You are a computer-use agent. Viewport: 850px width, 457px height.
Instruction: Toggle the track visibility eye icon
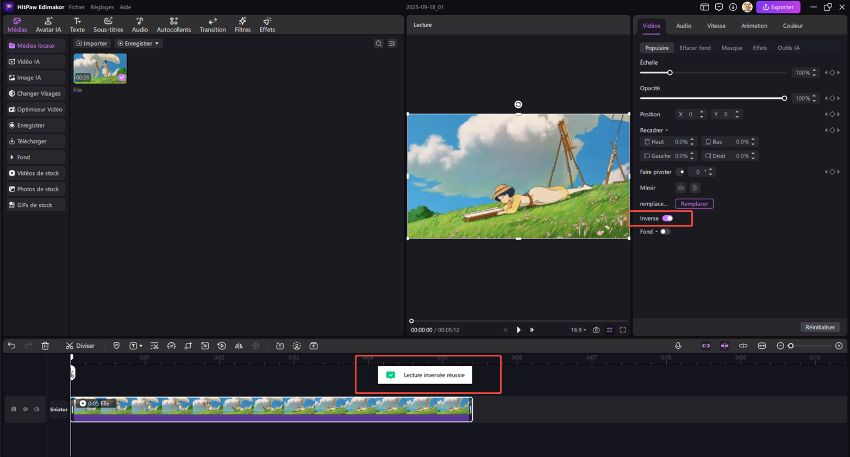[25, 409]
